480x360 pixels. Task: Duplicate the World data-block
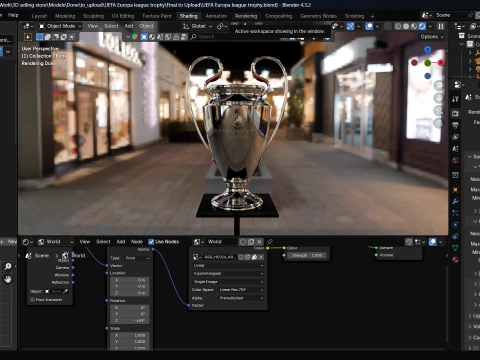[251, 242]
